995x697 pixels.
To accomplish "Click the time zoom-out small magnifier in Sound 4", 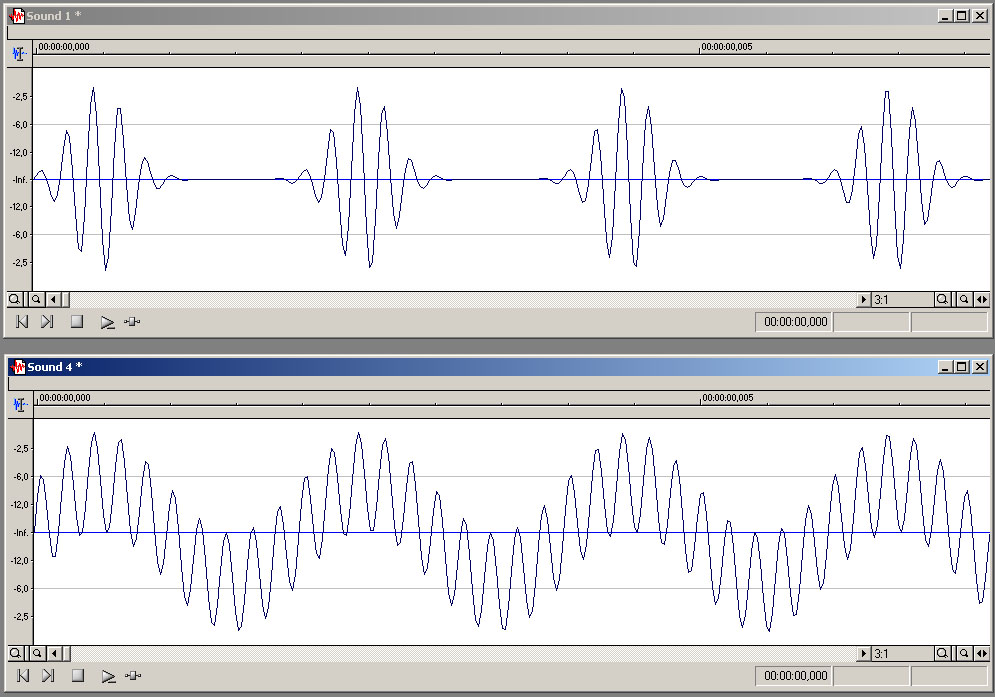I will coord(965,653).
